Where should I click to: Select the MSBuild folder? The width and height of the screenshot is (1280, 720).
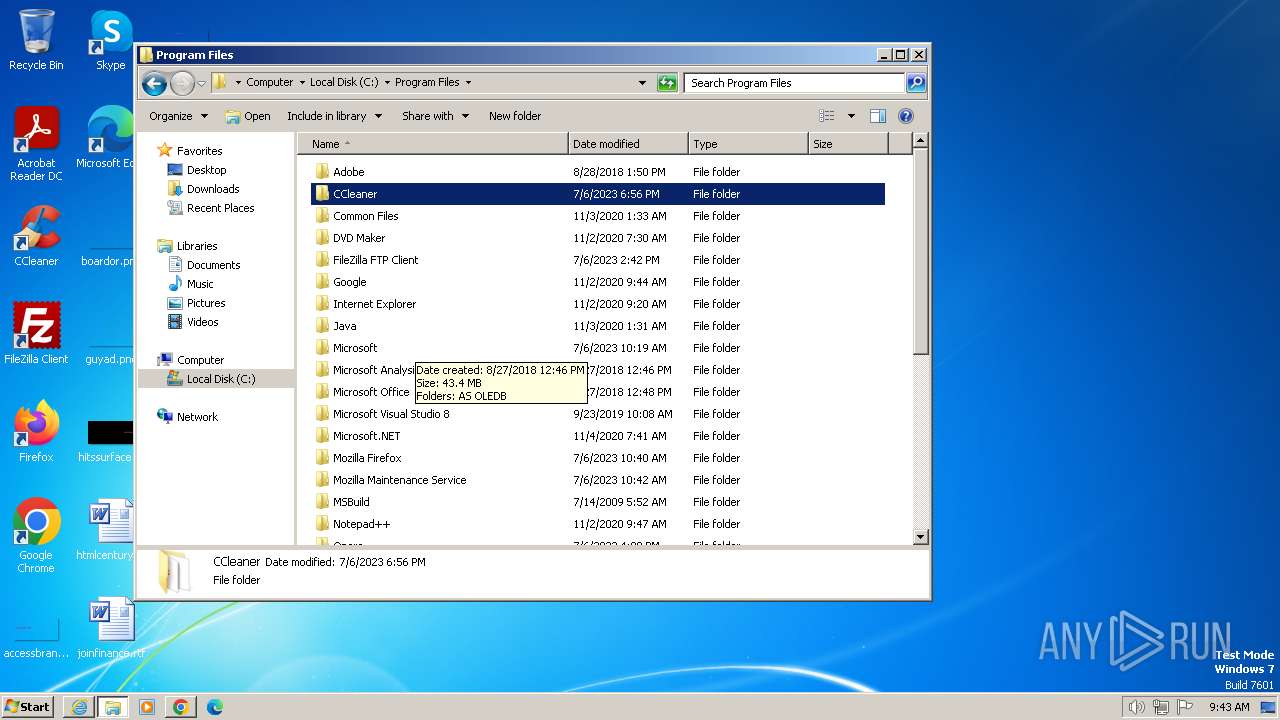tap(598, 502)
